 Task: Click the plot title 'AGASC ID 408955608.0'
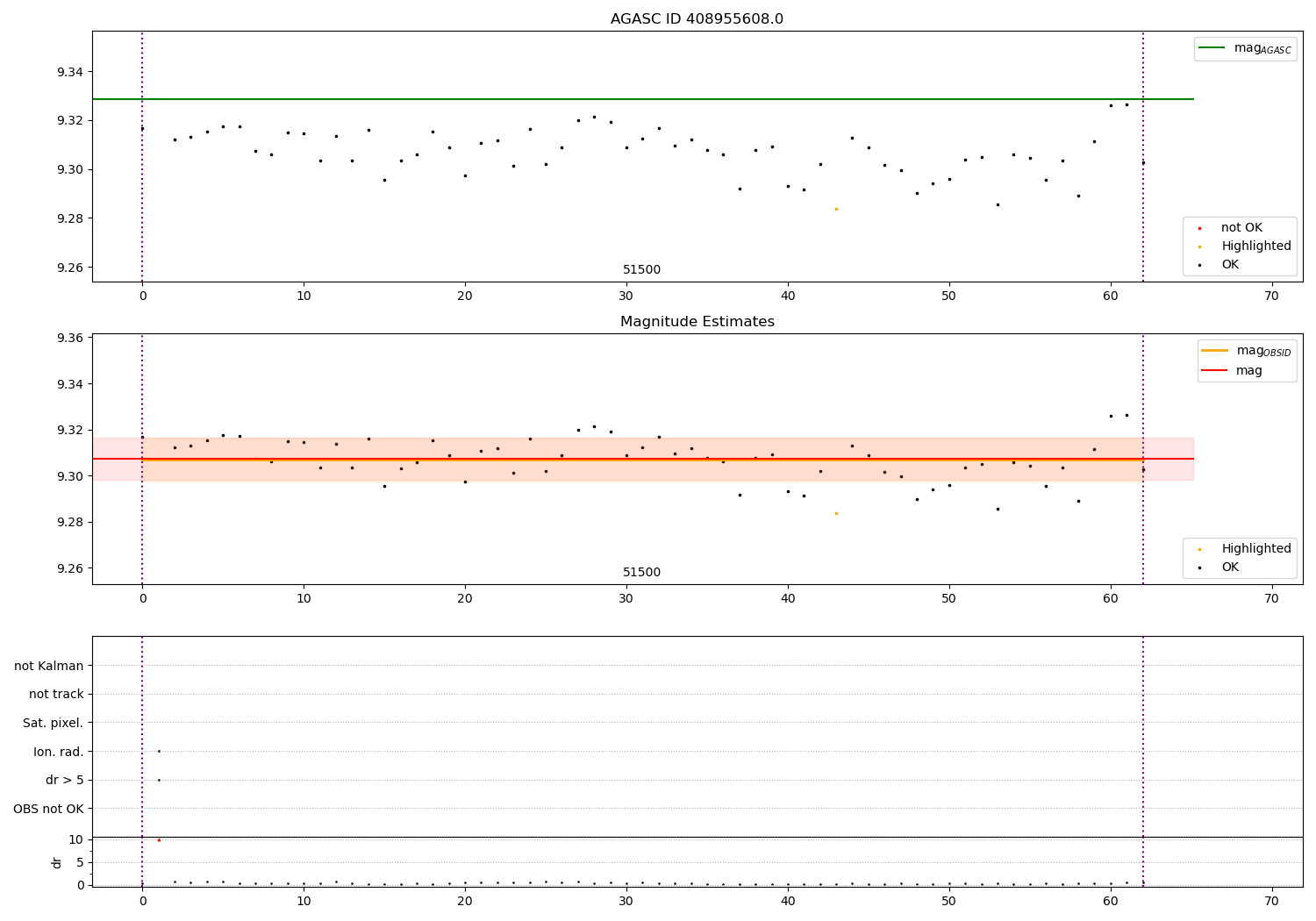click(x=697, y=19)
